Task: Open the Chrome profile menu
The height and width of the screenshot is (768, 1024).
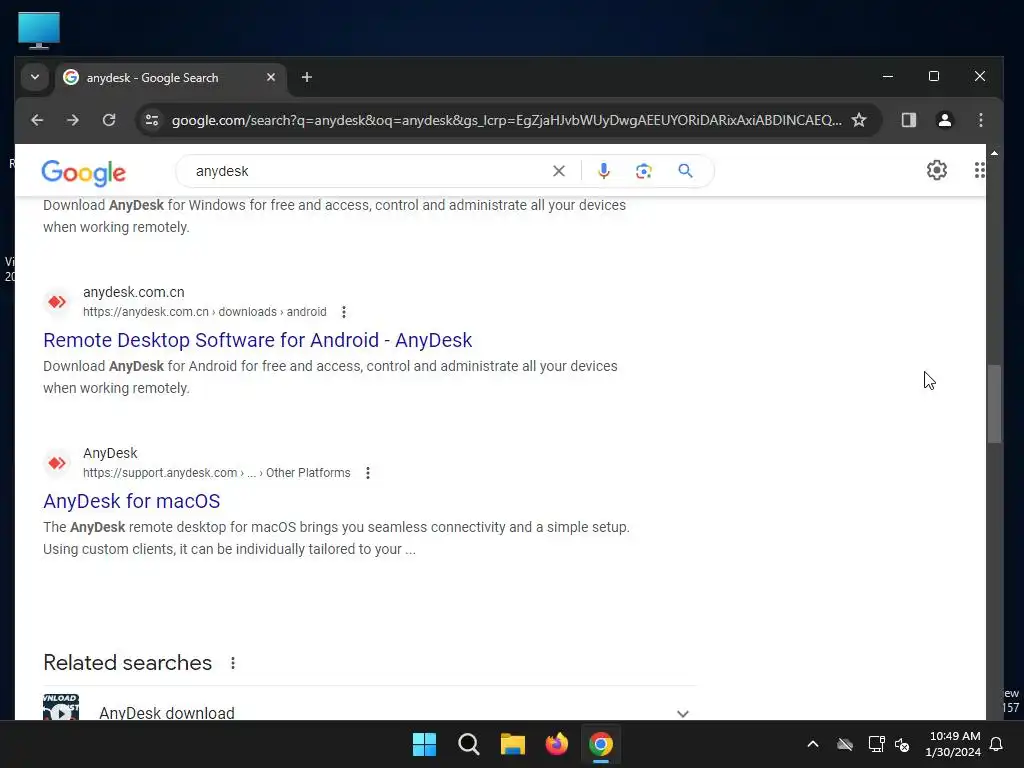Action: 944,120
